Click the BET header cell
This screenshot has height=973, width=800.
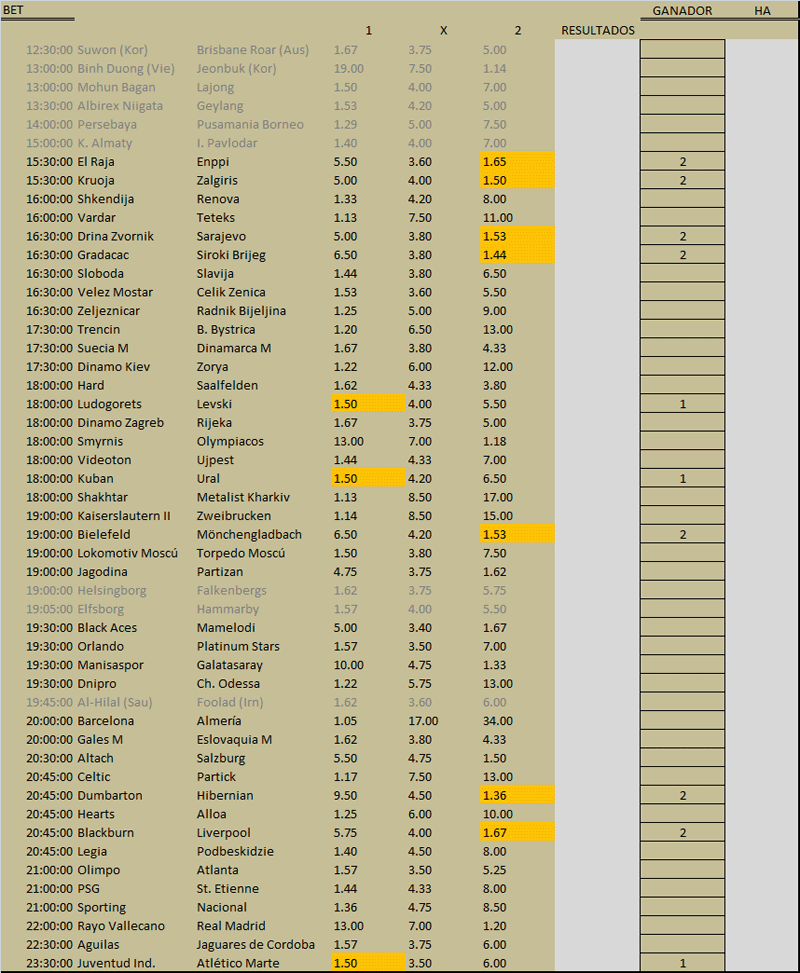point(13,10)
